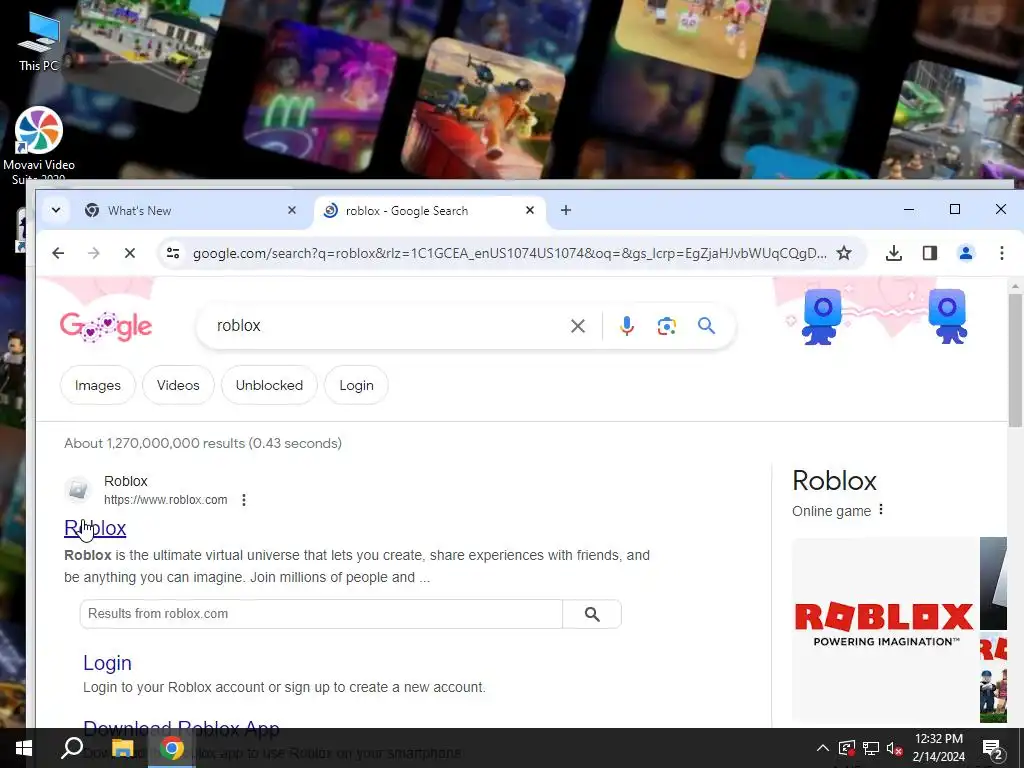The width and height of the screenshot is (1024, 768).
Task: Open https://www.roblox.com result URL
Action: [166, 500]
